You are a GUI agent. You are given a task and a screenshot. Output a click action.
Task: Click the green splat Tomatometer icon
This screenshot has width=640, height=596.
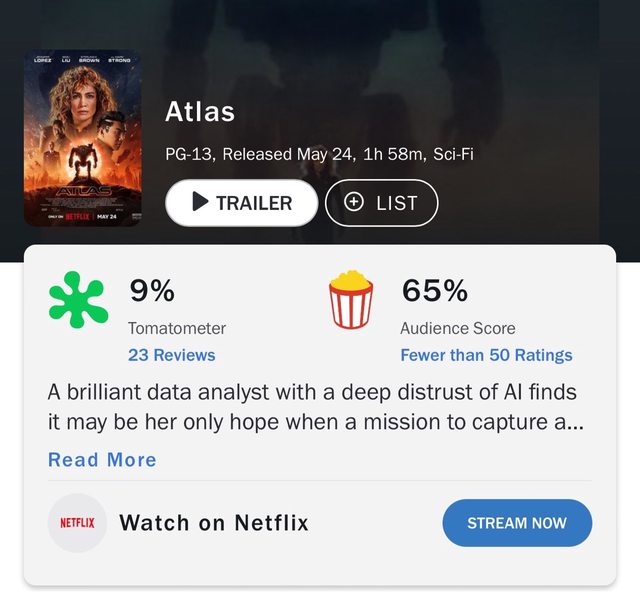coord(78,300)
